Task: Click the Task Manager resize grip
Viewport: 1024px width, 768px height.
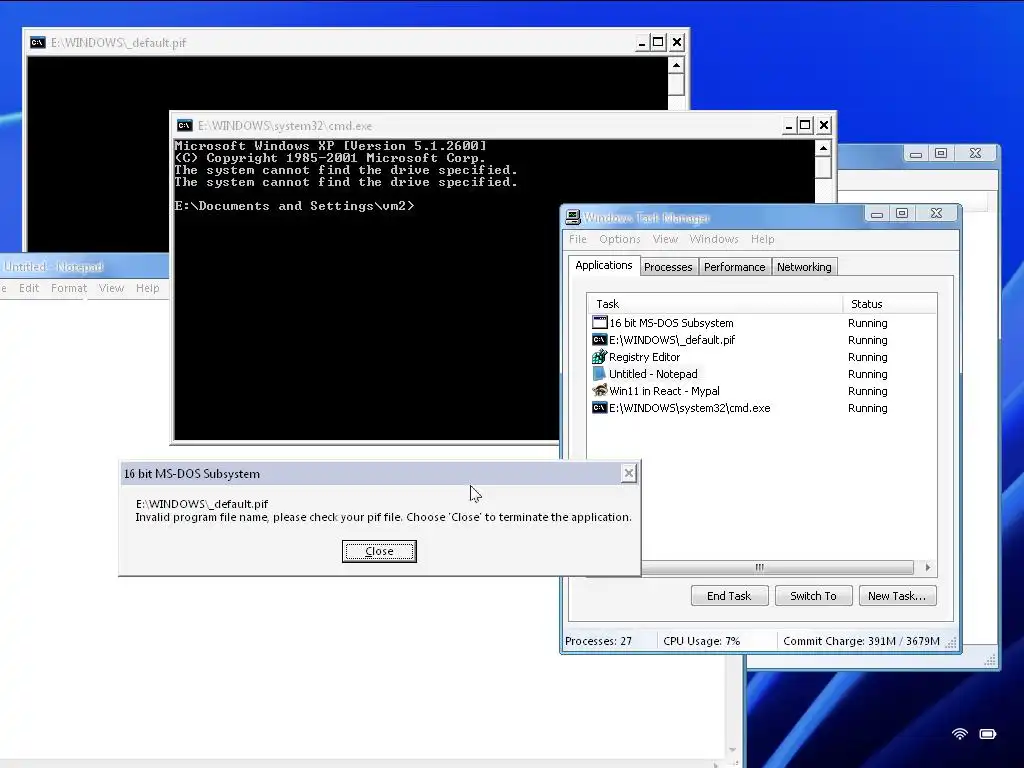Action: (952, 642)
